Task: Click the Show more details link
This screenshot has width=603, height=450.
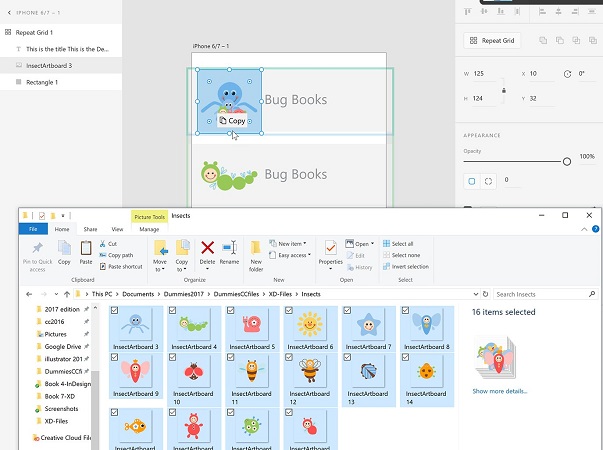Action: pos(499,391)
